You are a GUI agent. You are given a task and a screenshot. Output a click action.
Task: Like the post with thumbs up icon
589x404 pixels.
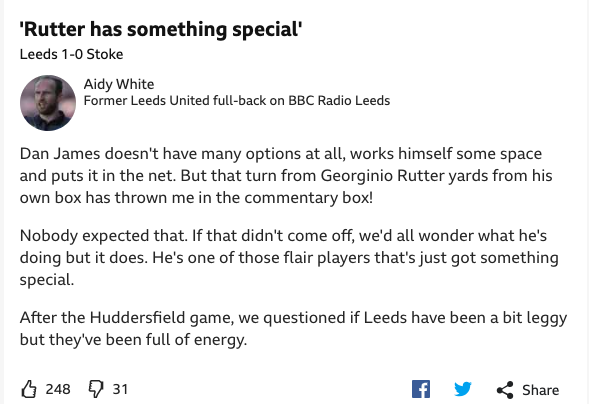pyautogui.click(x=29, y=389)
